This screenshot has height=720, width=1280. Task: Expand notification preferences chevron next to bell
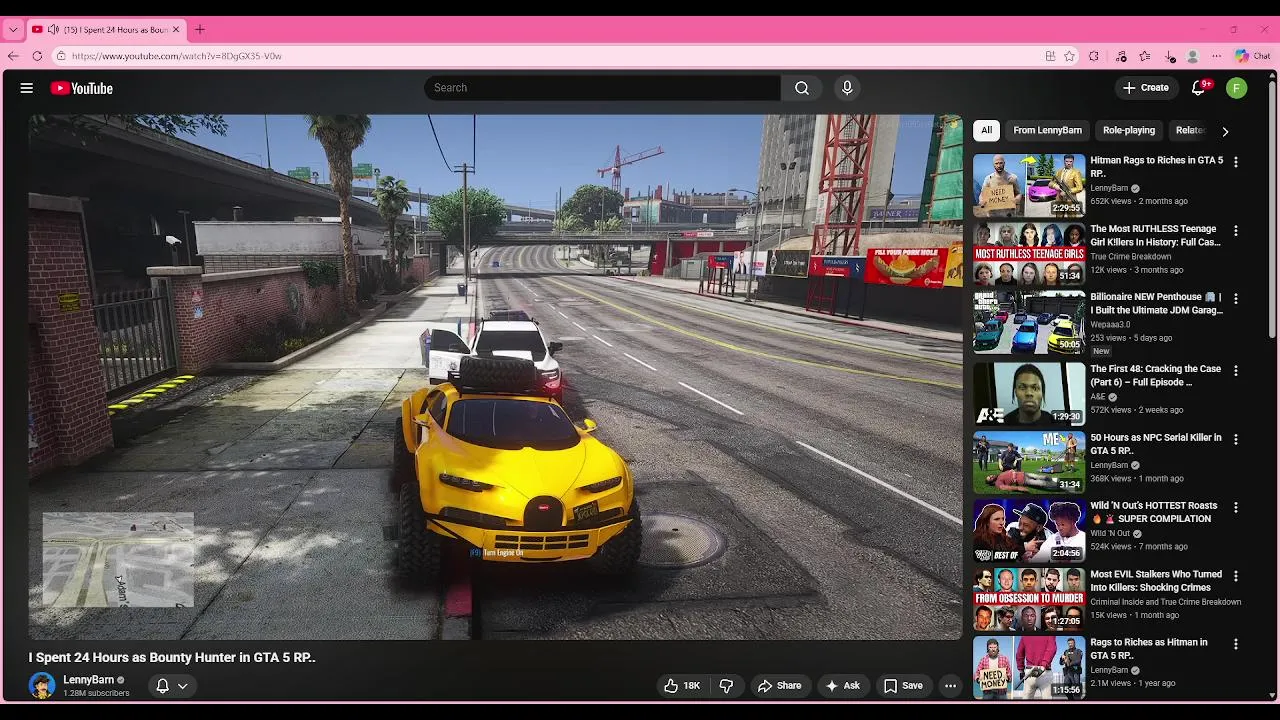point(183,686)
